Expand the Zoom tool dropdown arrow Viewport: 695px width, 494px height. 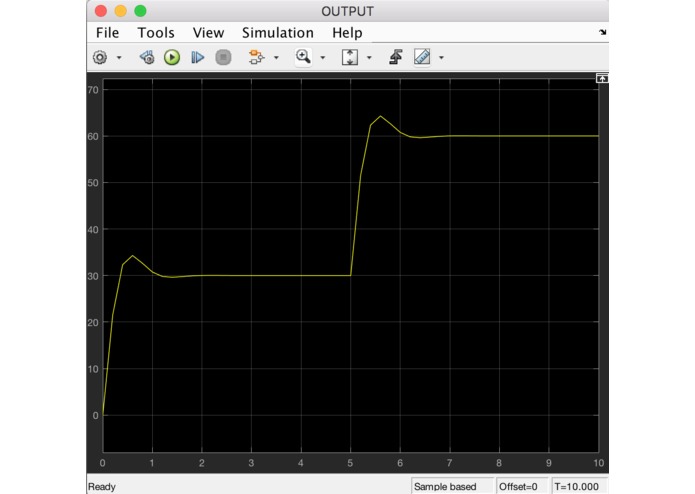coord(323,58)
